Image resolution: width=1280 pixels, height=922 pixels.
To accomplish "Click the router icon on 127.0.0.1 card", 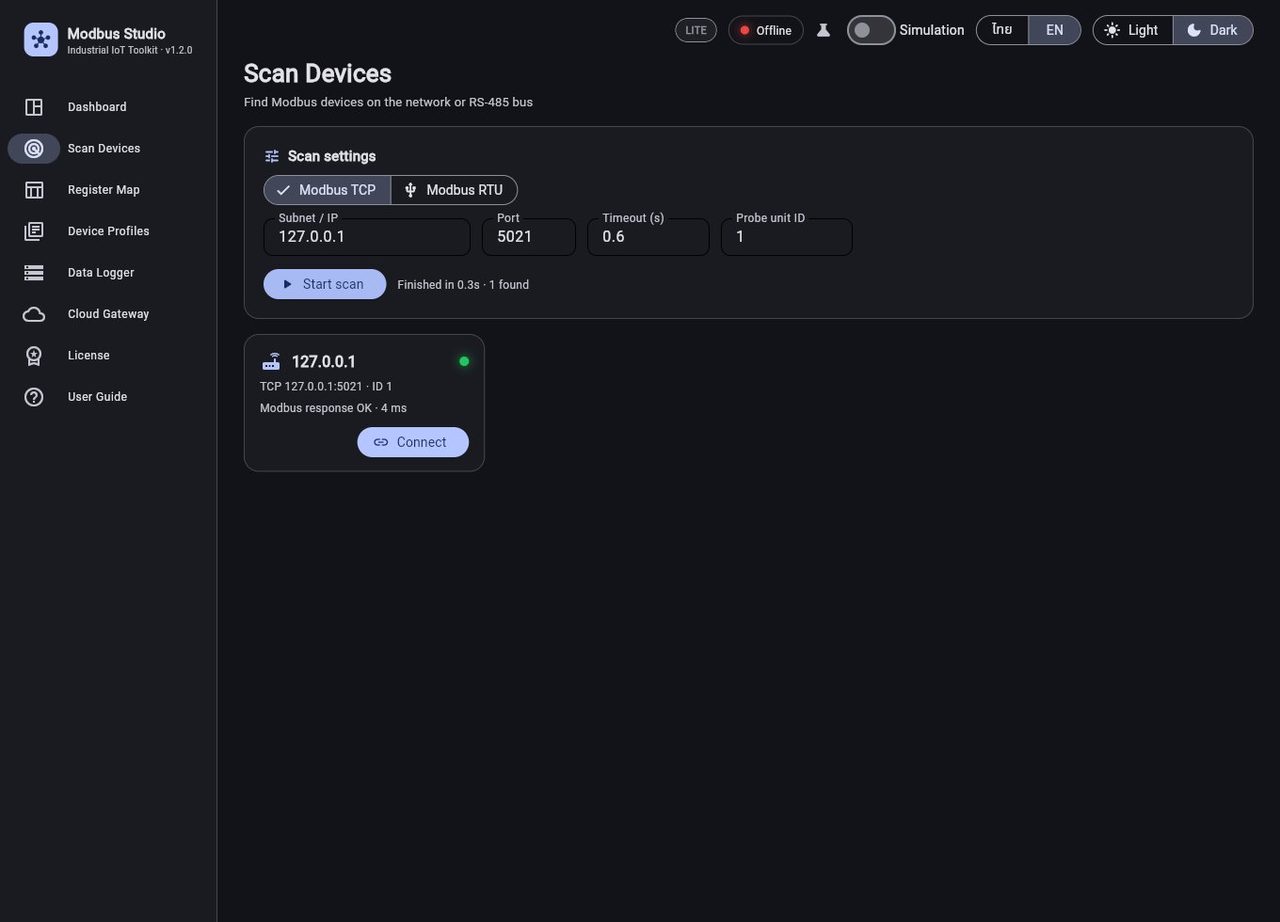I will 272,362.
